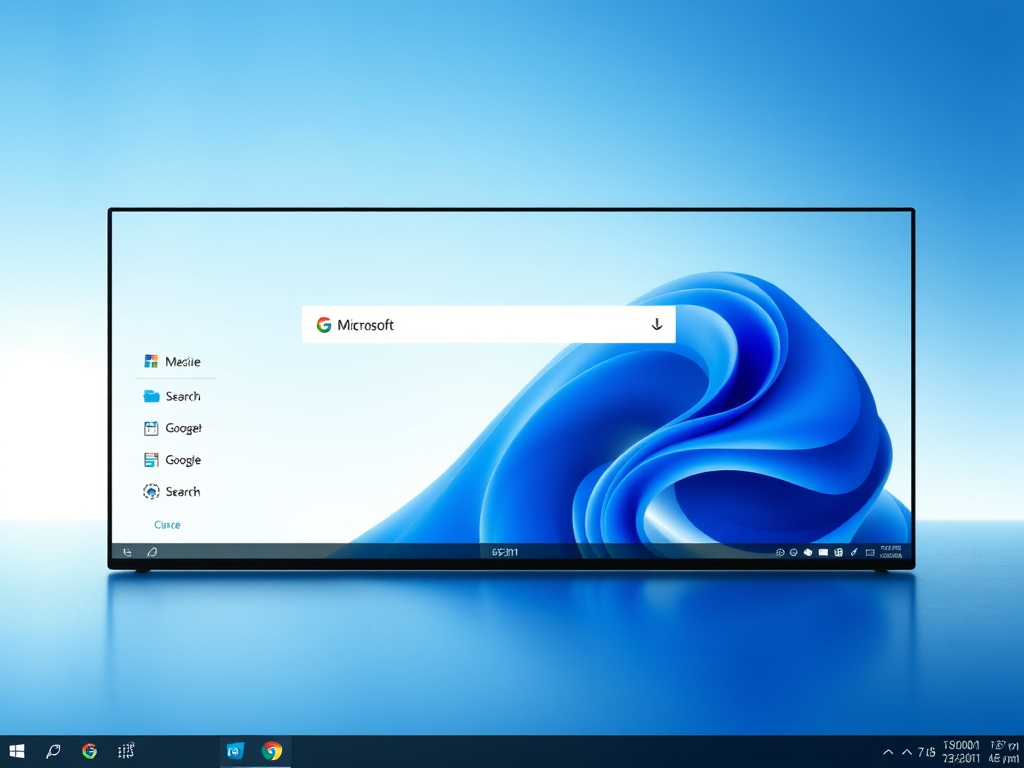Select Search with the round dashed icon
Viewport: 1024px width, 768px height.
(x=172, y=492)
